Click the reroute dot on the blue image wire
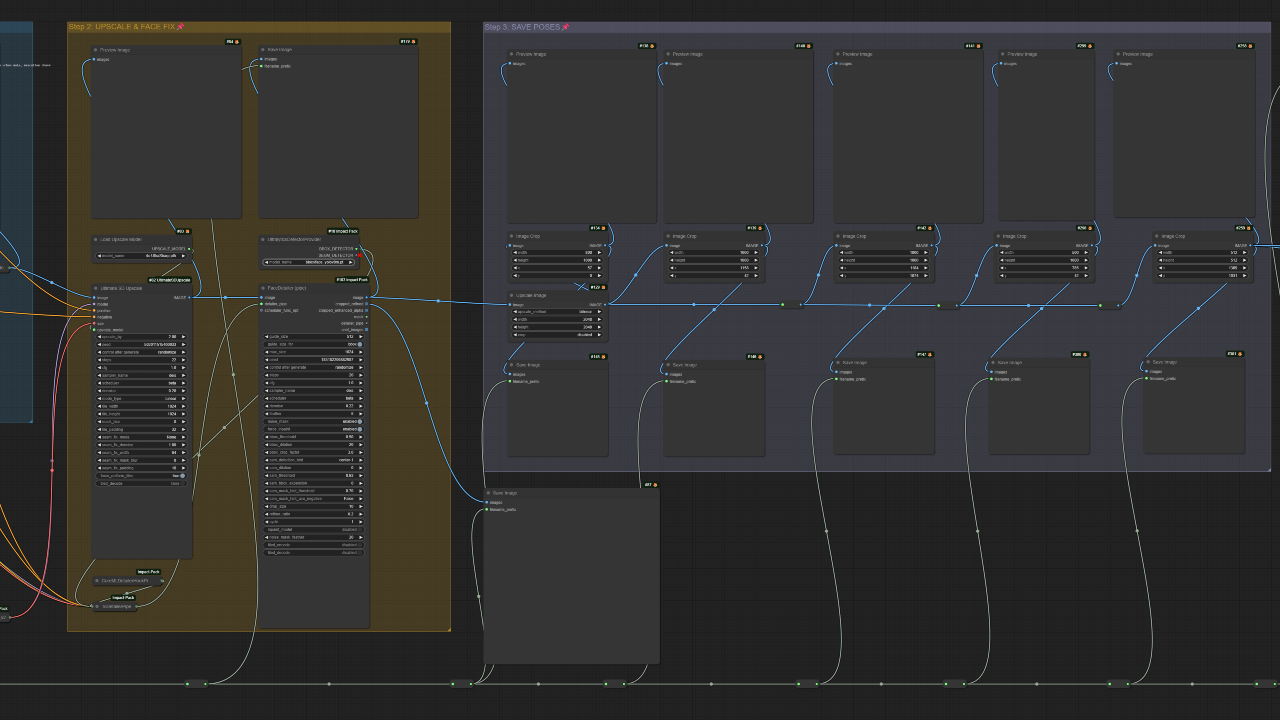 point(438,301)
